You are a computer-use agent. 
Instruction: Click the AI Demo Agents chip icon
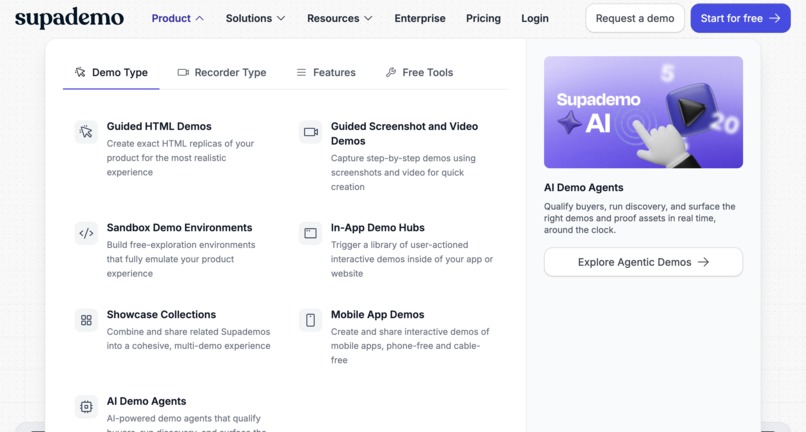click(x=86, y=407)
